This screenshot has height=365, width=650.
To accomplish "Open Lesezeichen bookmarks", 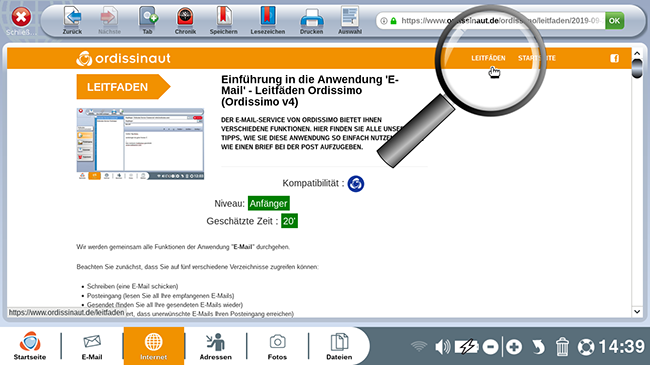I will point(268,20).
